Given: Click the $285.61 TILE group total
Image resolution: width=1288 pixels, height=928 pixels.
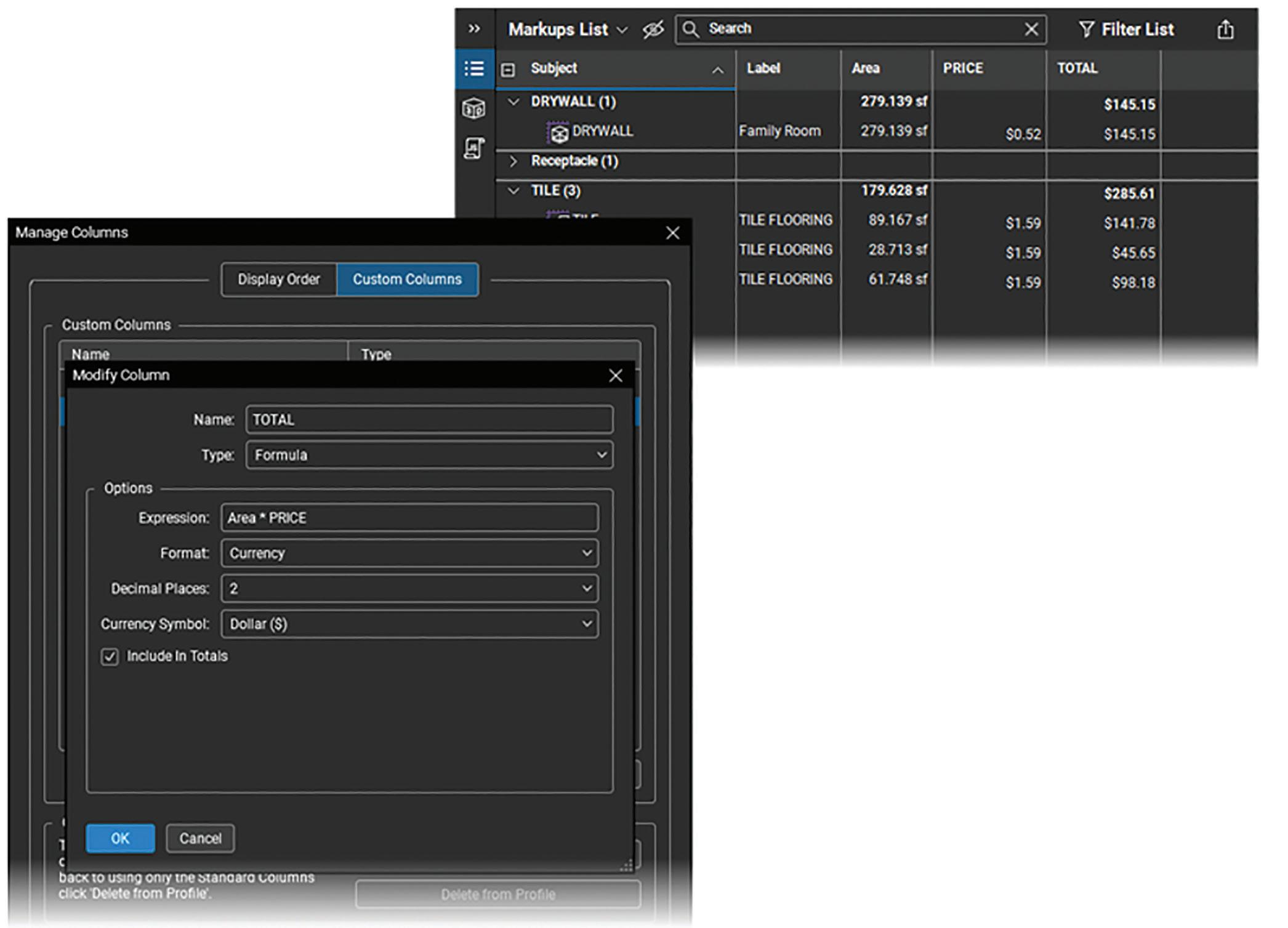Looking at the screenshot, I should (x=1129, y=193).
